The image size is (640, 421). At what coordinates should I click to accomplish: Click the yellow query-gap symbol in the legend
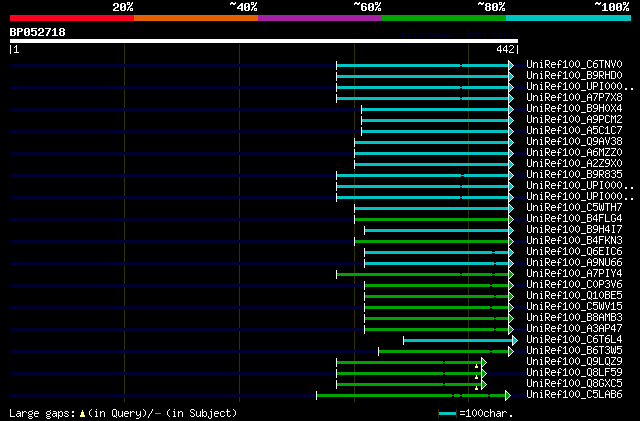coord(82,414)
